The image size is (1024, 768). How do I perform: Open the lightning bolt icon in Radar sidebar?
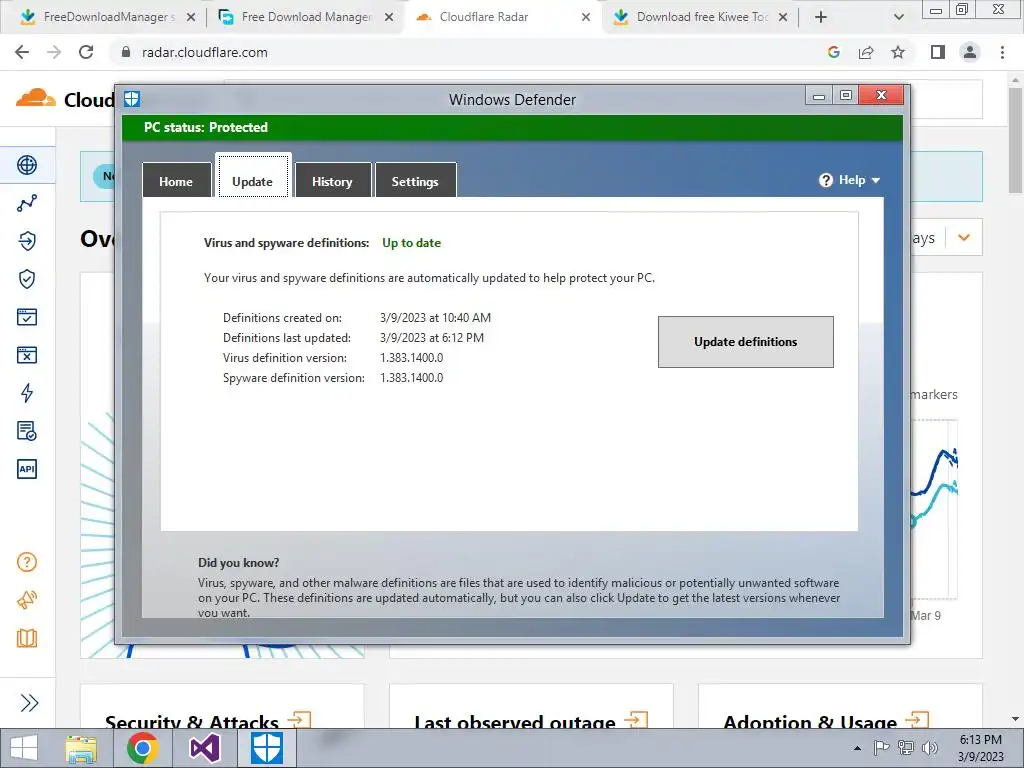[x=27, y=392]
